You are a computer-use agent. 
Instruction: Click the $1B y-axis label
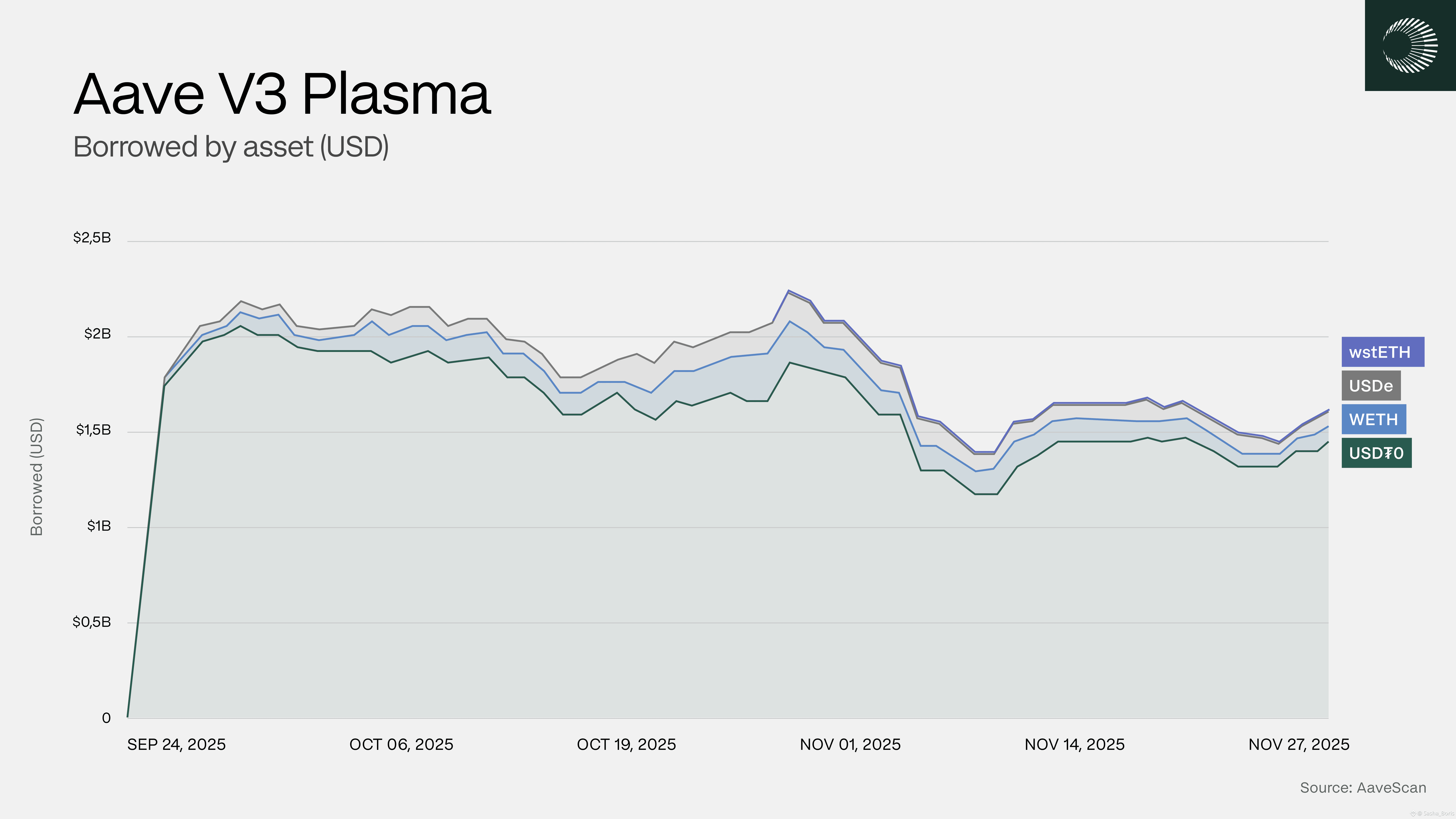point(99,526)
